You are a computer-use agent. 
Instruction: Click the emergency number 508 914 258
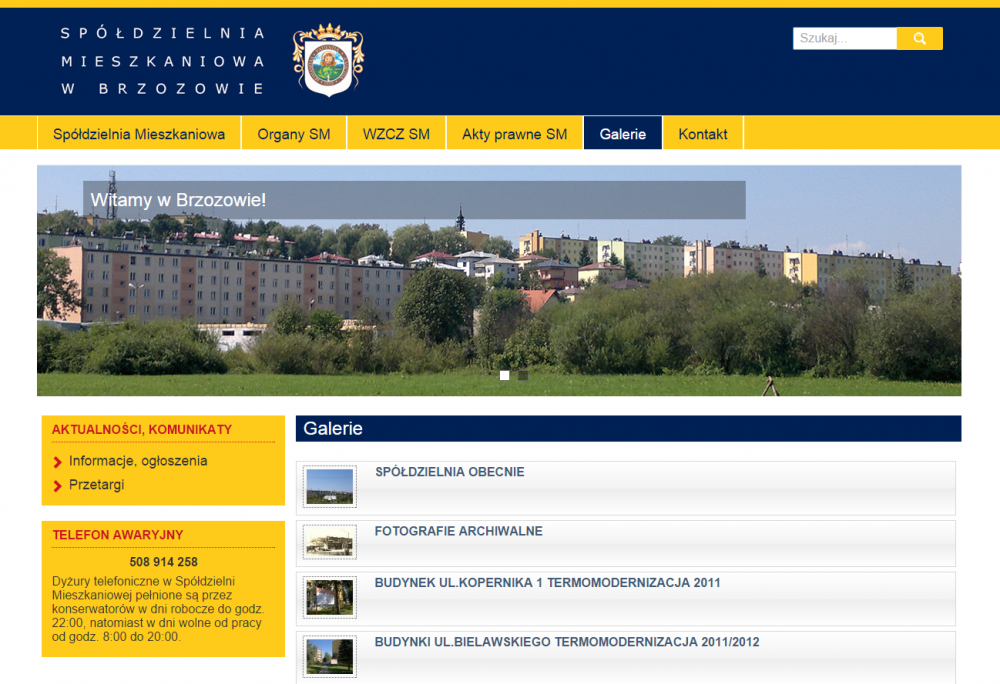[163, 562]
